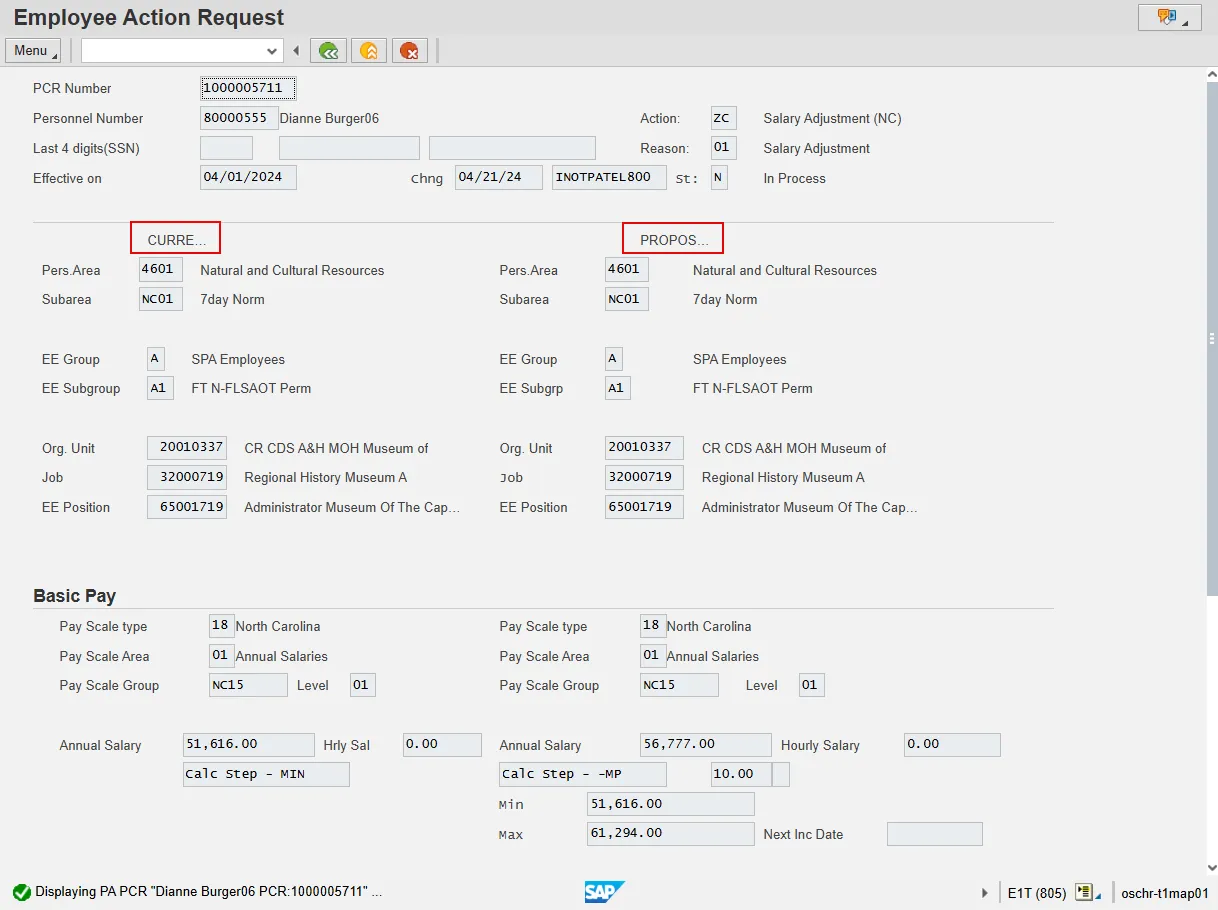Open the Menu dropdown button
This screenshot has width=1218, height=910.
tap(33, 51)
